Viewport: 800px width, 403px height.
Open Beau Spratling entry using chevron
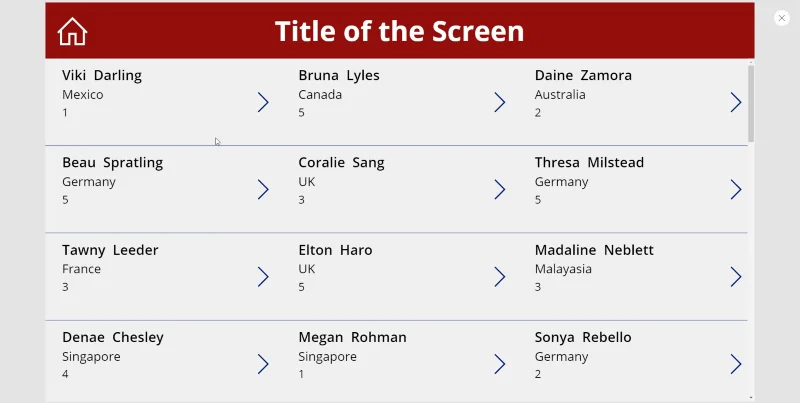263,189
